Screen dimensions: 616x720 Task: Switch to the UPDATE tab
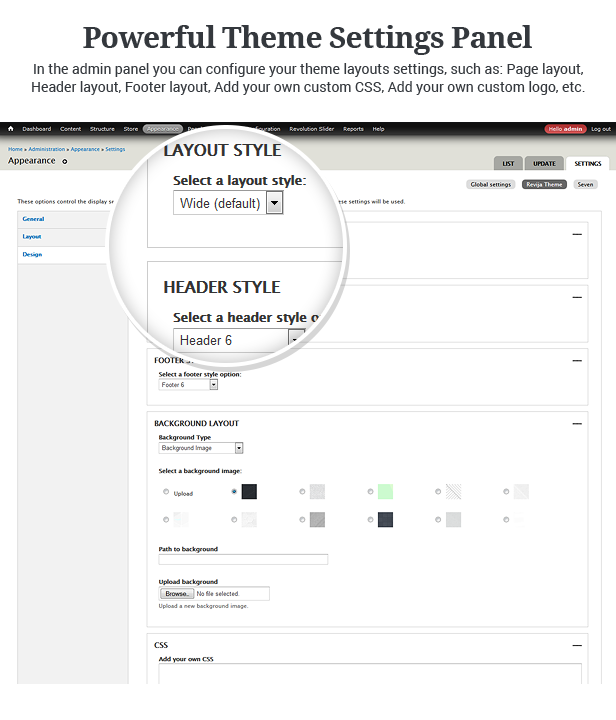544,163
